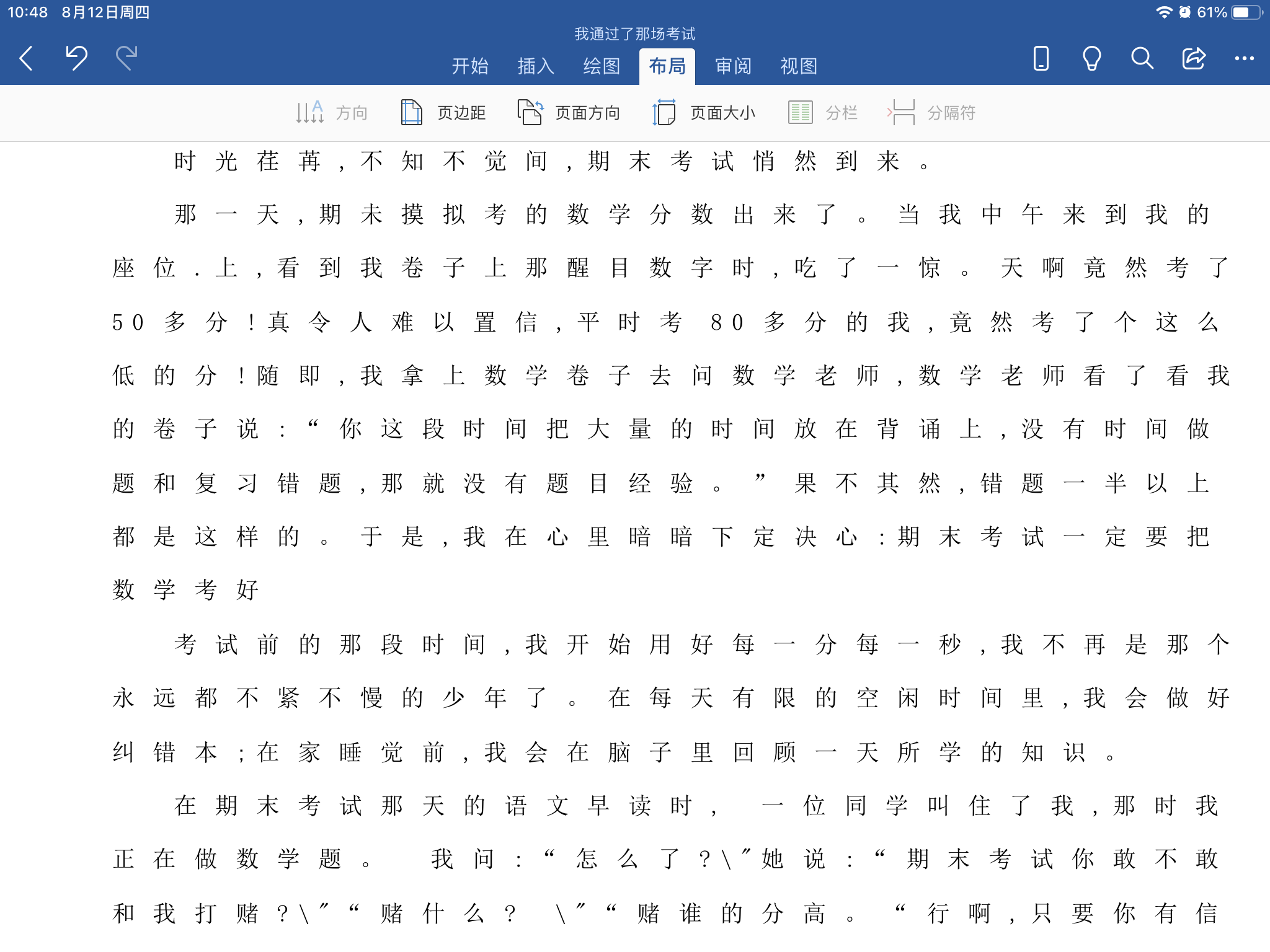Tap the lightbulb Tell Me icon
Viewport: 1270px width, 952px height.
click(1091, 58)
